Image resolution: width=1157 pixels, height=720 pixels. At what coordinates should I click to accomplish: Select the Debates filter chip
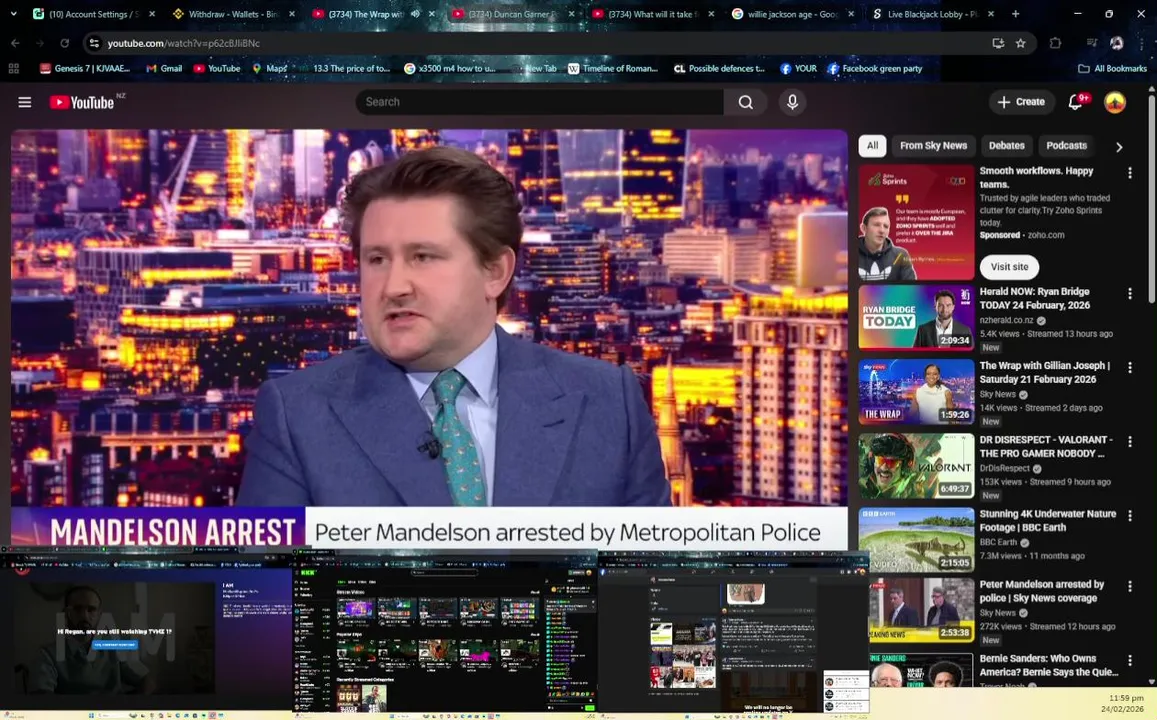pos(1006,145)
